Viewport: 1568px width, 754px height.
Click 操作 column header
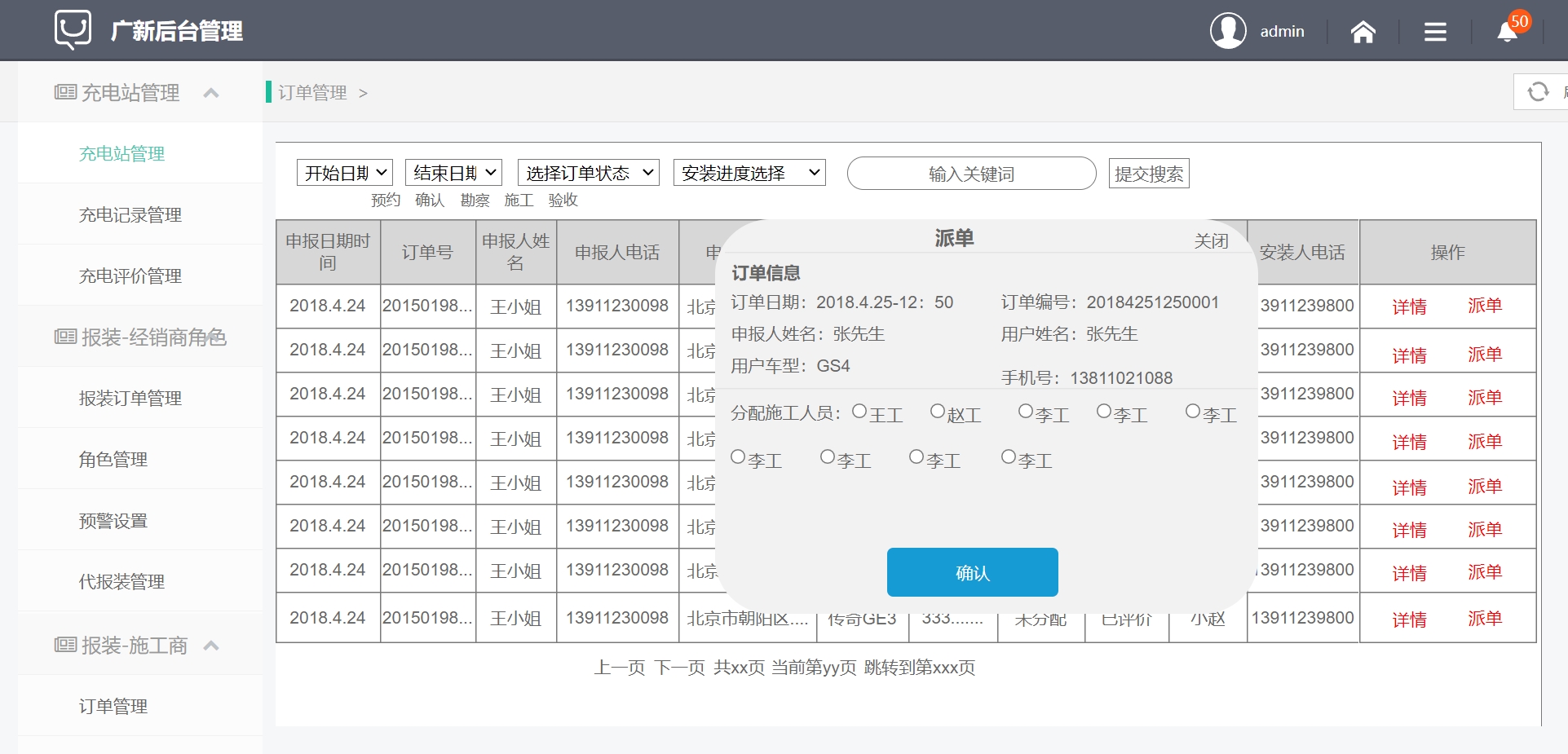coord(1447,253)
